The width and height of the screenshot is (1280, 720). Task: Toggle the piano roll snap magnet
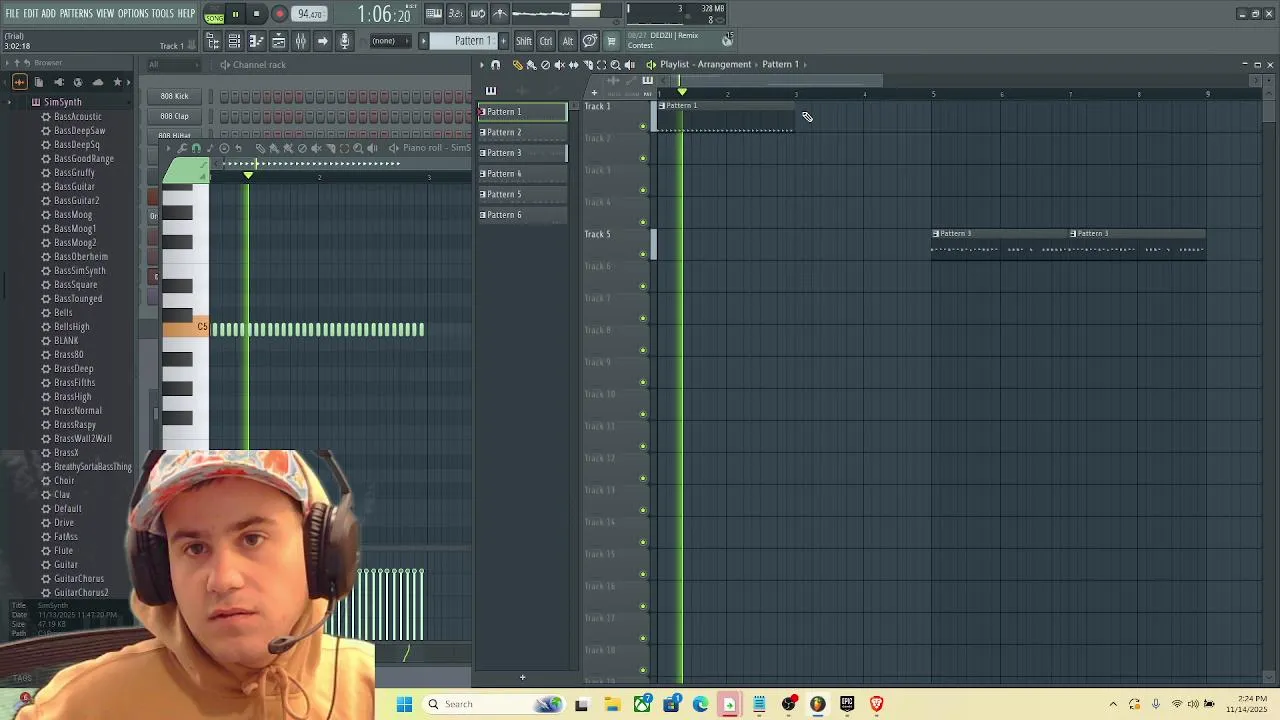196,148
